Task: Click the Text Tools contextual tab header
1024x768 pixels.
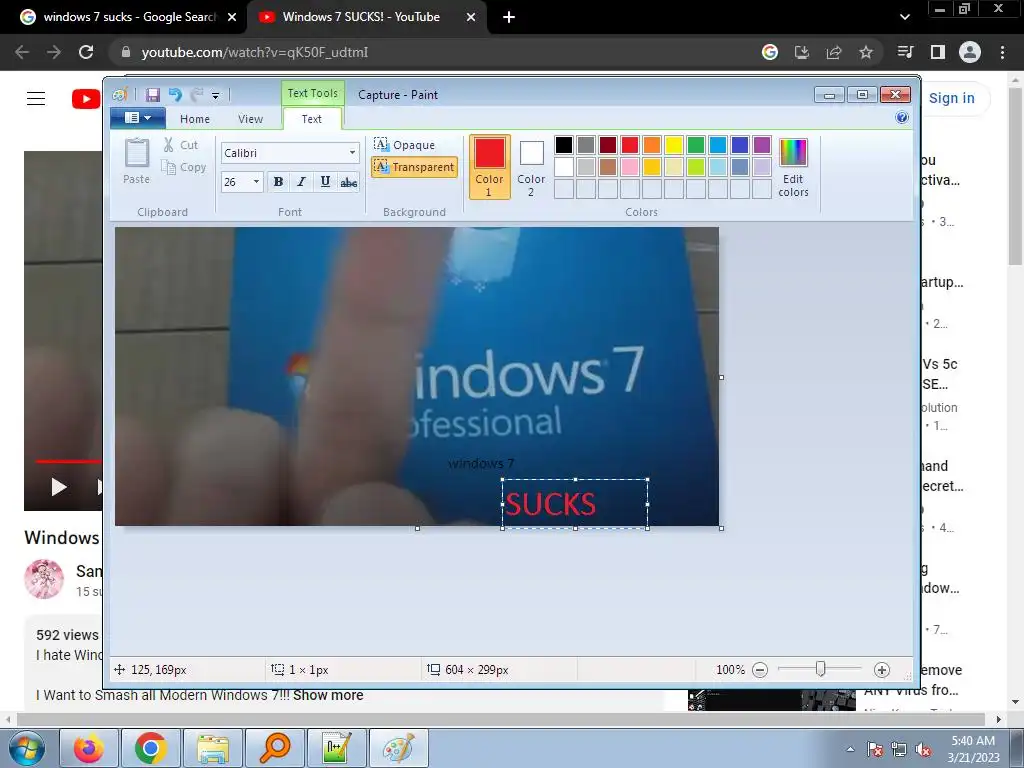Action: (313, 93)
